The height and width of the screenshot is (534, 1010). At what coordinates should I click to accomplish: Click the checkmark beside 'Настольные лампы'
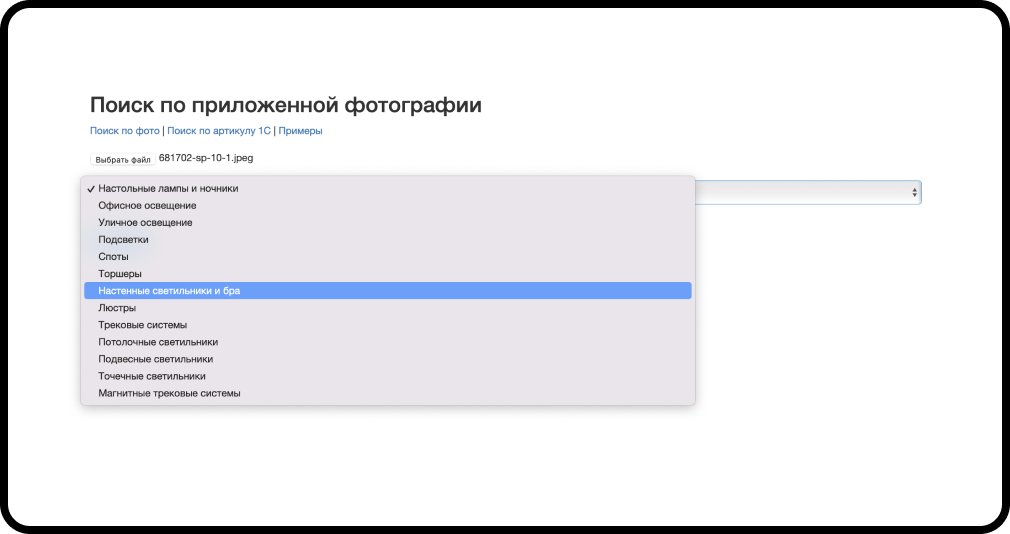point(91,188)
